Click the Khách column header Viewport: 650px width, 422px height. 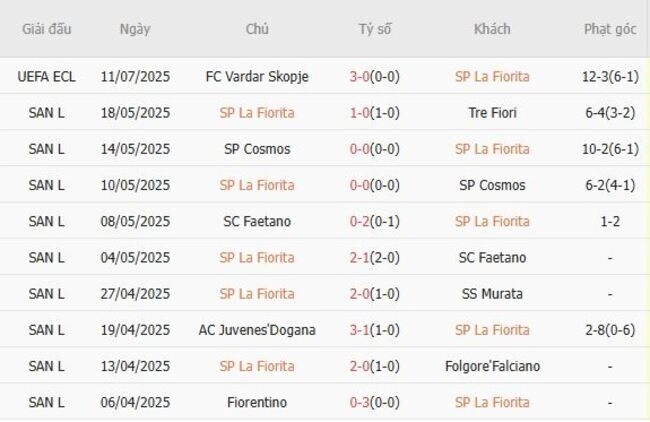492,29
